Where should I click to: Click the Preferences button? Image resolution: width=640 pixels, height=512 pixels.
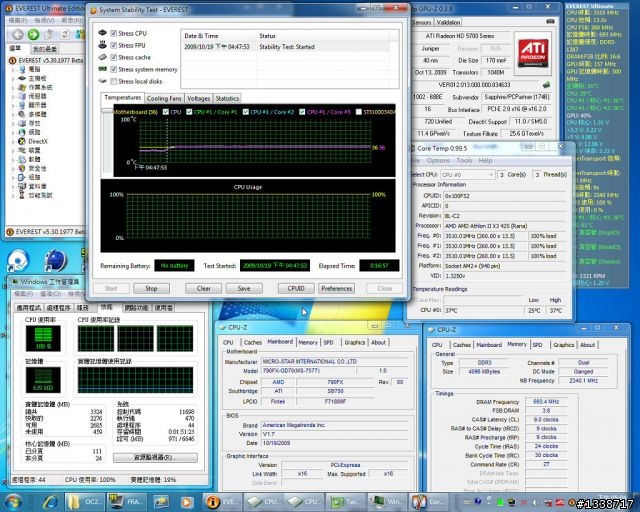(336, 288)
